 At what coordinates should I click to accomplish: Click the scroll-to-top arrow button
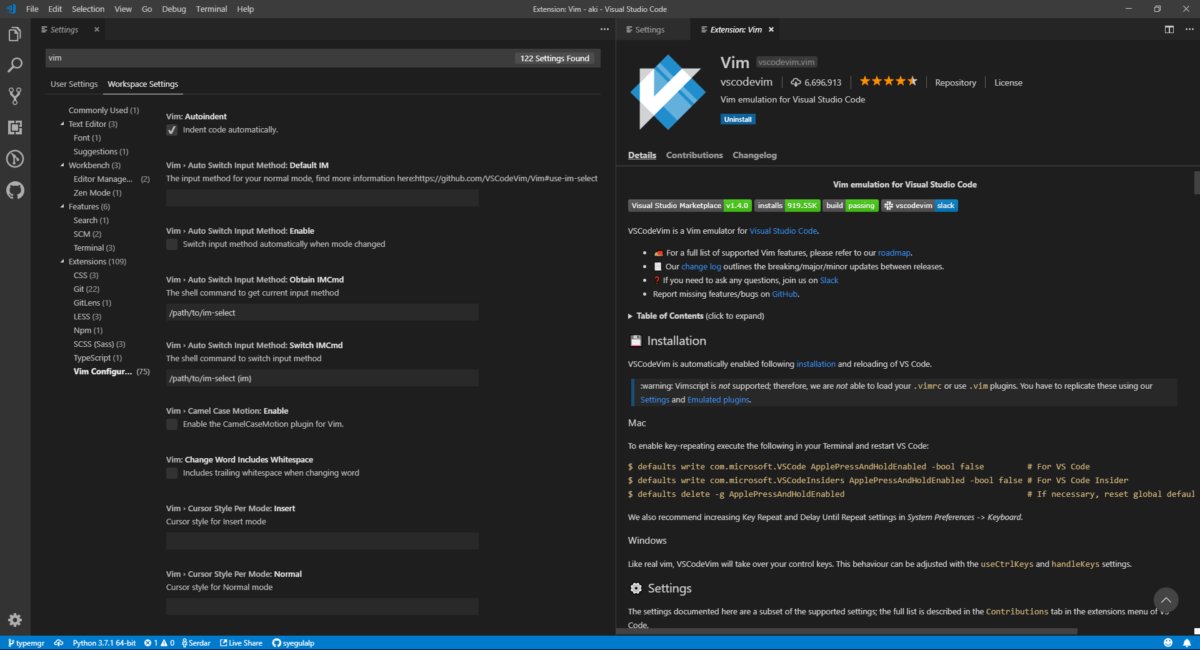click(1165, 599)
